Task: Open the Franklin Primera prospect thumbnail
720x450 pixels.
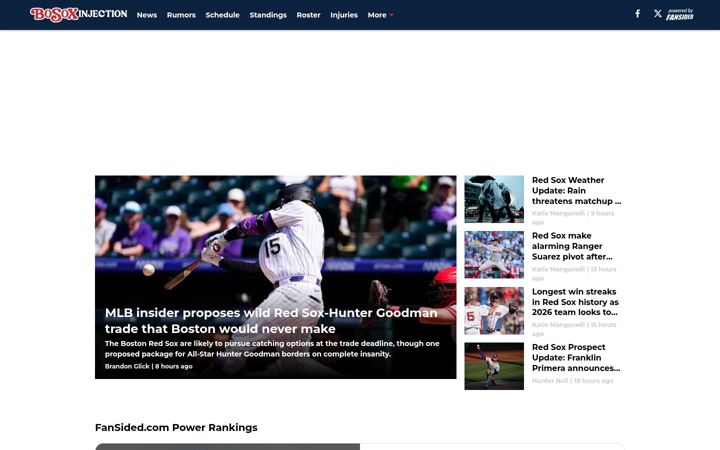Action: tap(494, 366)
